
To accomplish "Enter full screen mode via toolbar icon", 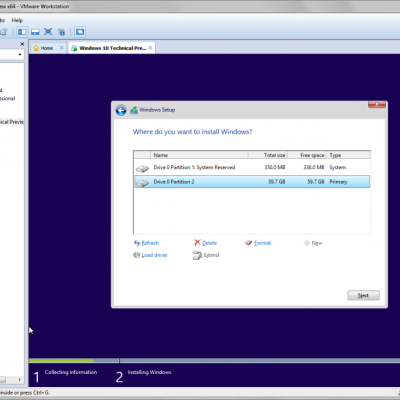I will click(48, 32).
